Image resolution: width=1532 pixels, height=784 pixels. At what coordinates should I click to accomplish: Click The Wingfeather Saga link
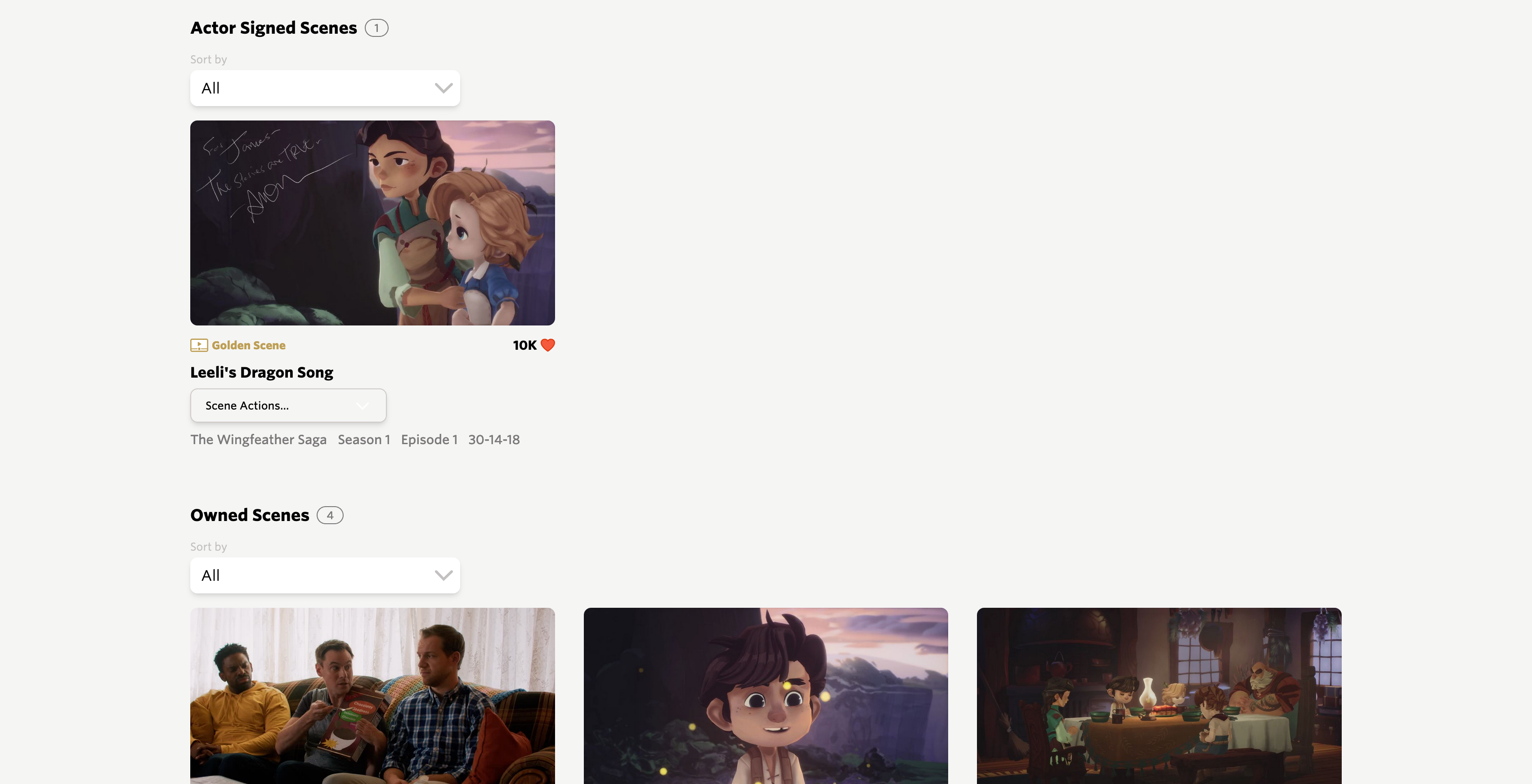click(258, 439)
